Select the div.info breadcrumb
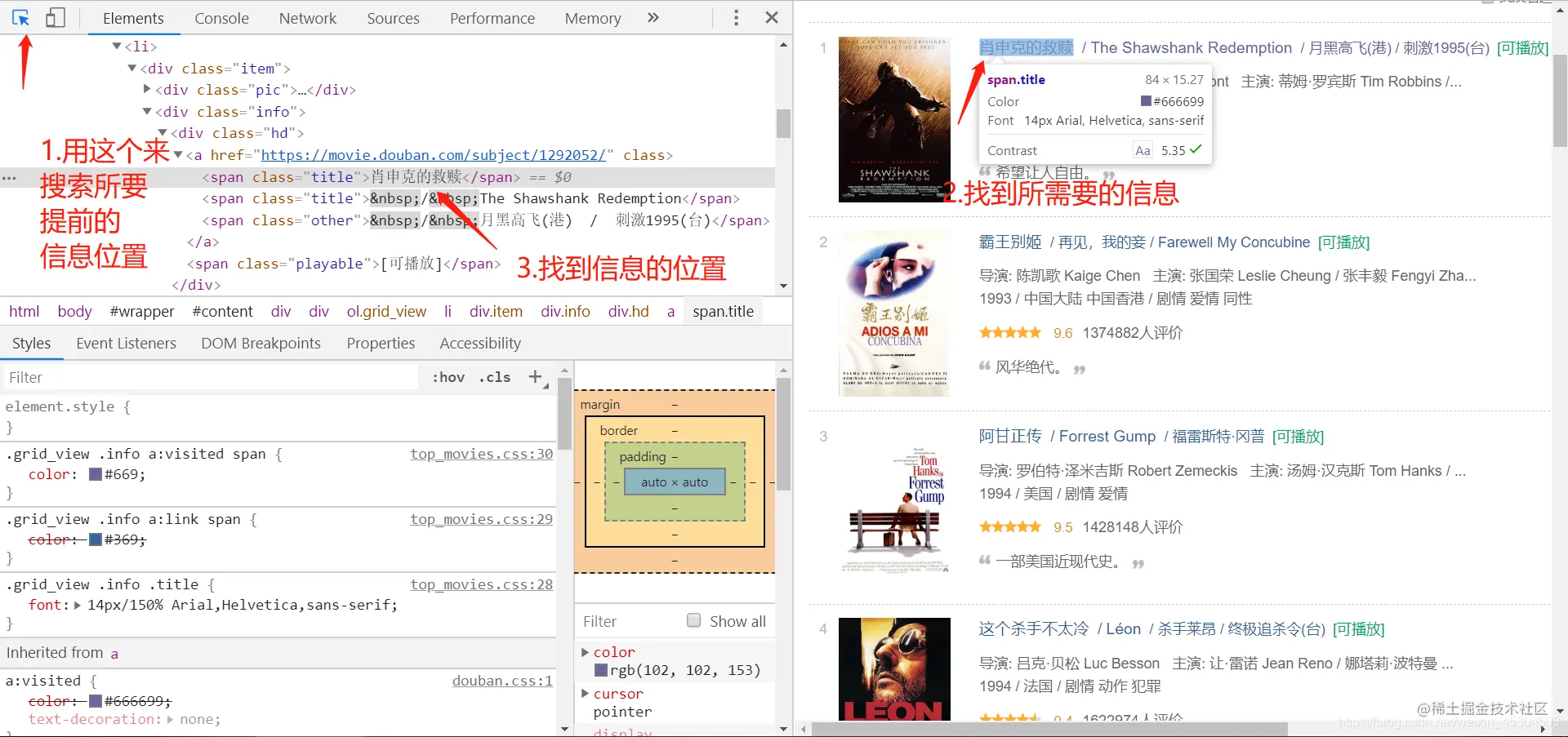 [x=565, y=312]
